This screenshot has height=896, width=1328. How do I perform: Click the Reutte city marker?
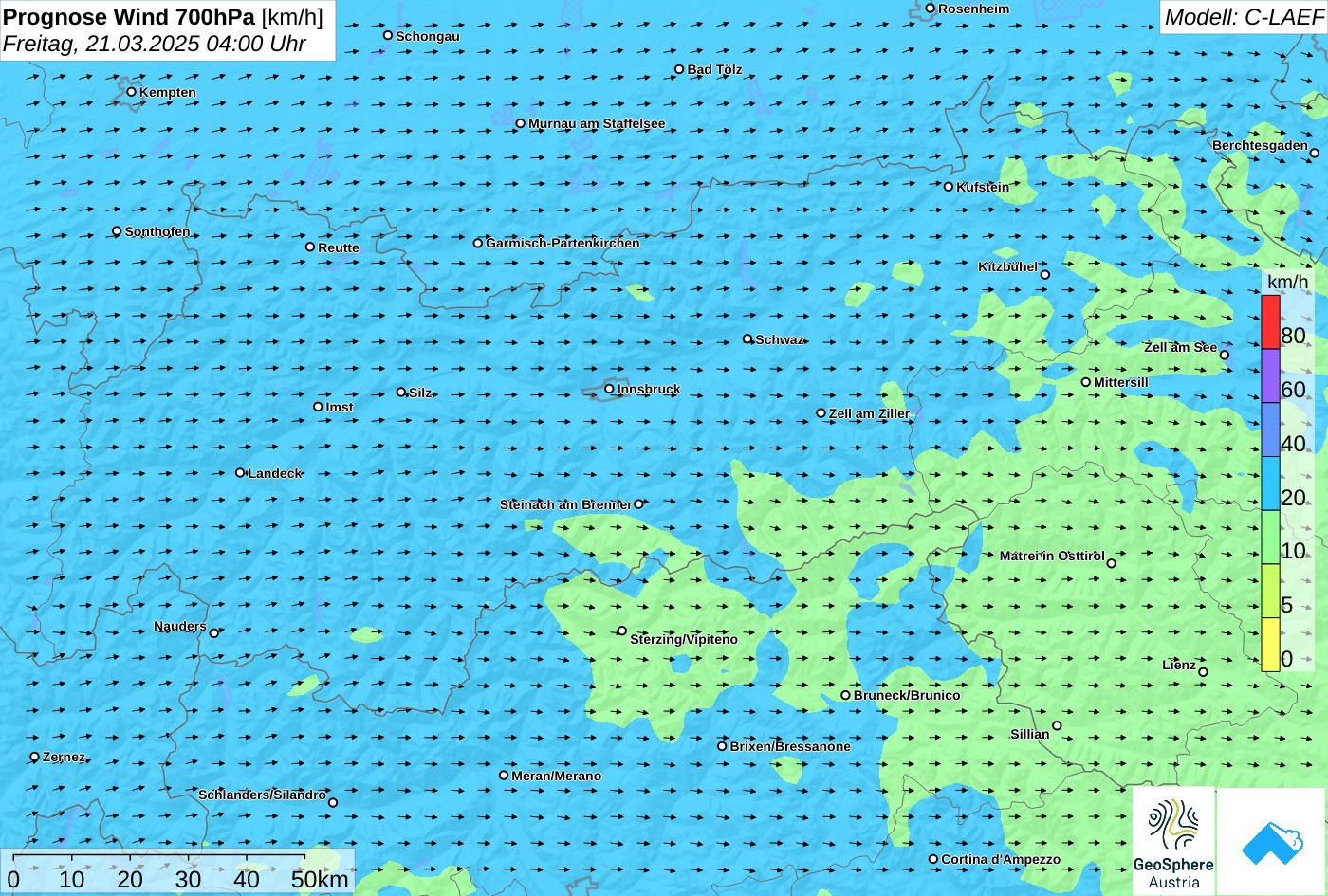tap(309, 247)
